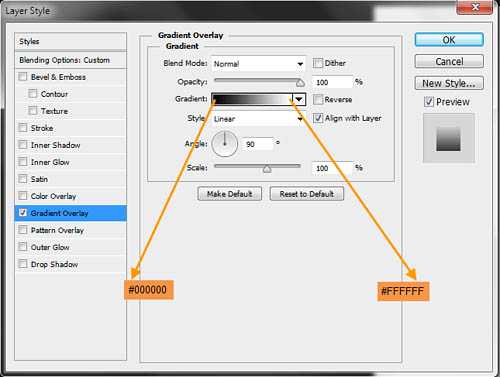Screen dimensions: 500x377
Task: Click the gradient preview thumbnail square
Action: (x=449, y=138)
